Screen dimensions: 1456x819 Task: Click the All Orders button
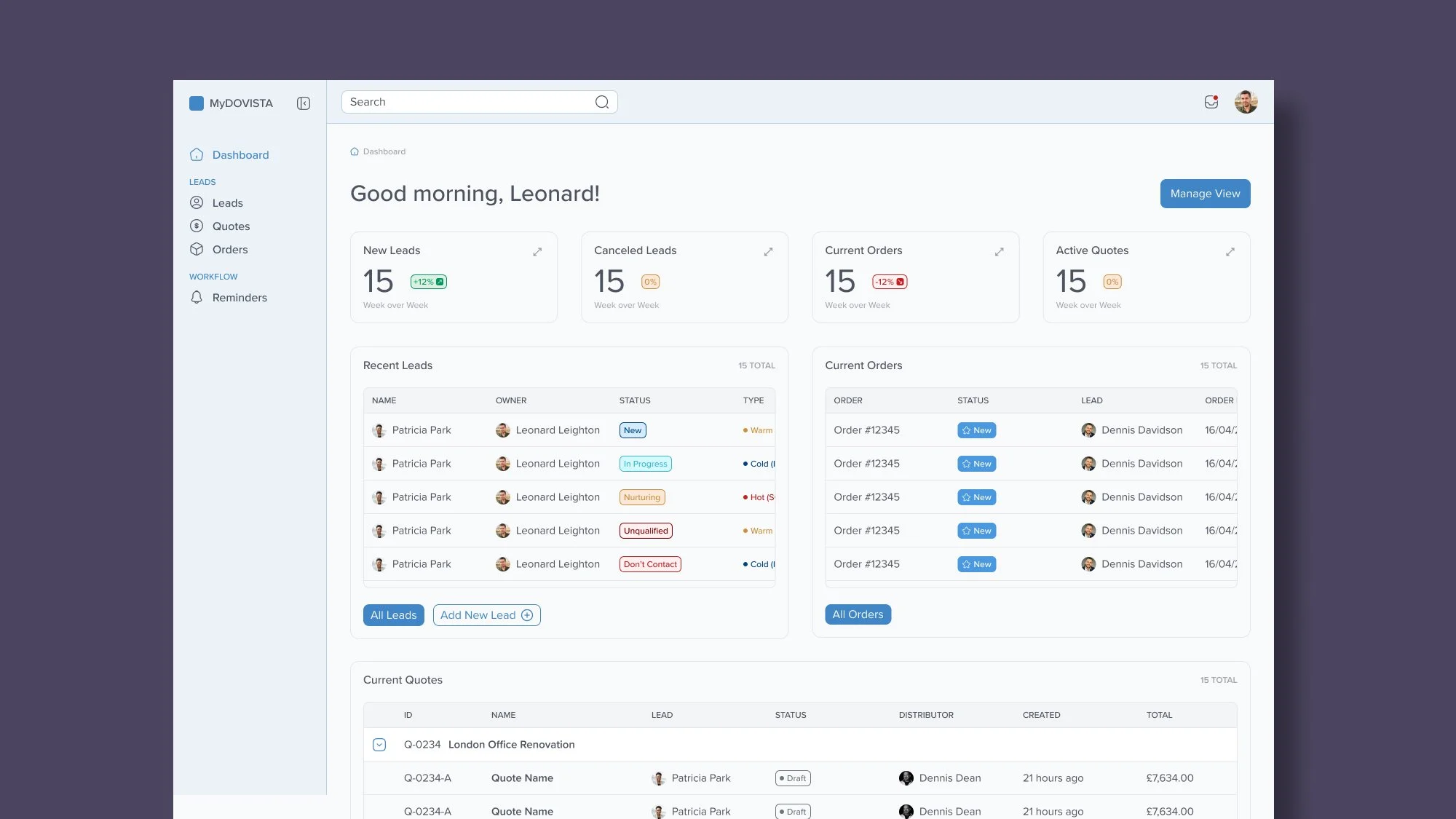(x=858, y=614)
